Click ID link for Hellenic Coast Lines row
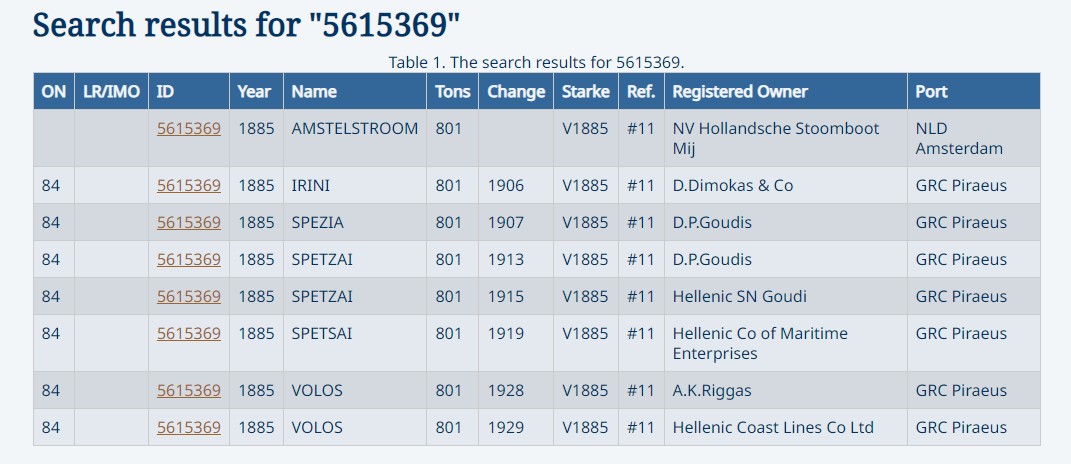1071x464 pixels. (188, 428)
